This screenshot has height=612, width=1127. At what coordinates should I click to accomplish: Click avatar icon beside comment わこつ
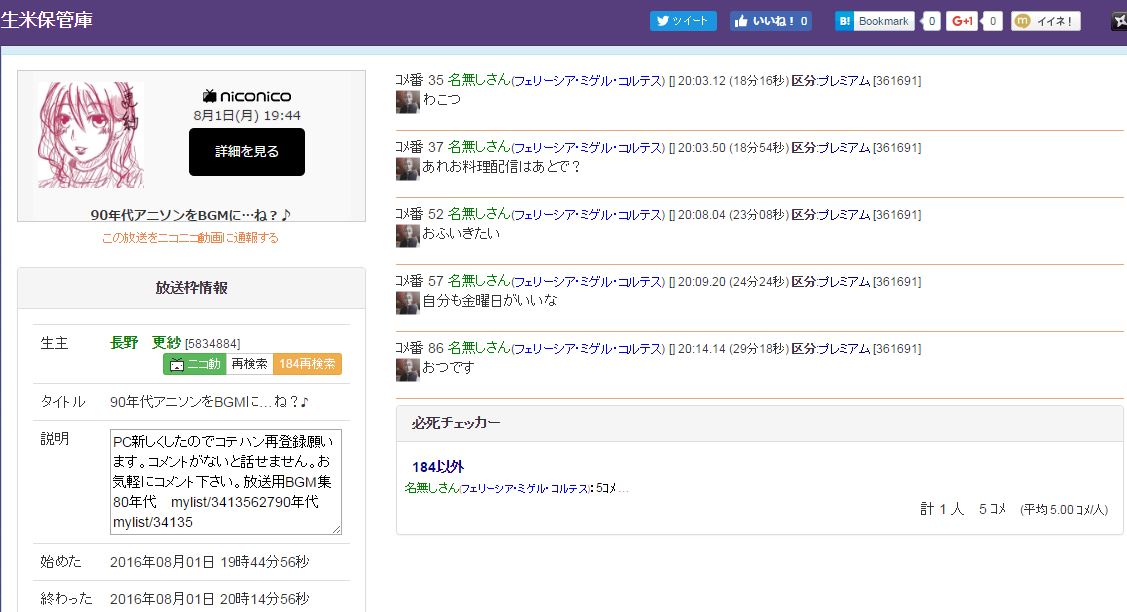pos(407,102)
